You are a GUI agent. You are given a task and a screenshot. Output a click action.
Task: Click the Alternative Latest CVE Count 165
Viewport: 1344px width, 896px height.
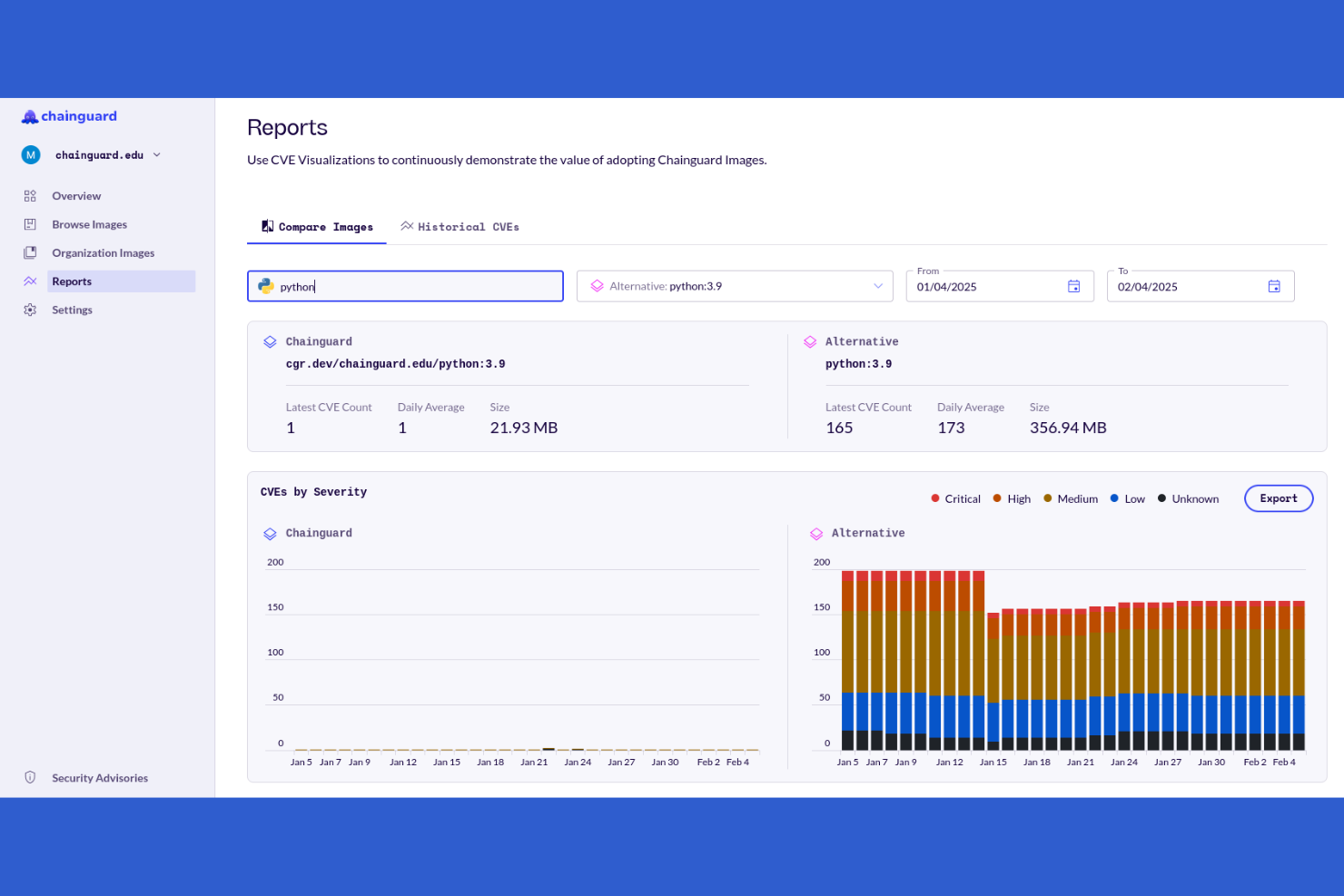(839, 428)
